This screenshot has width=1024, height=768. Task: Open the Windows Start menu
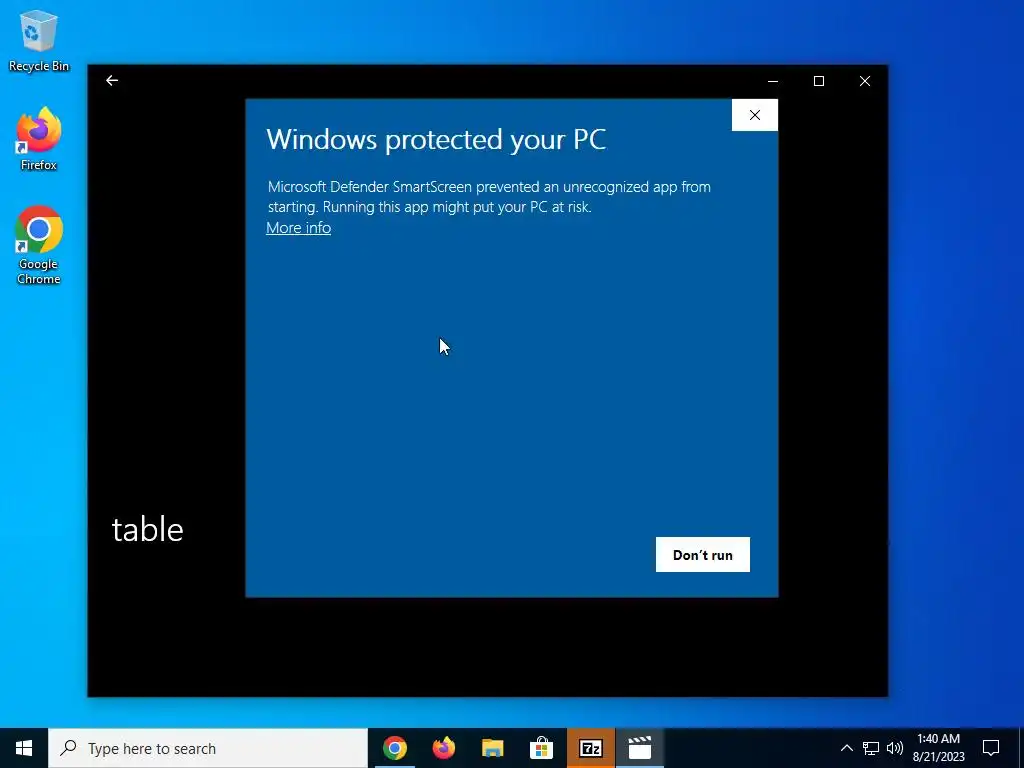click(x=24, y=748)
